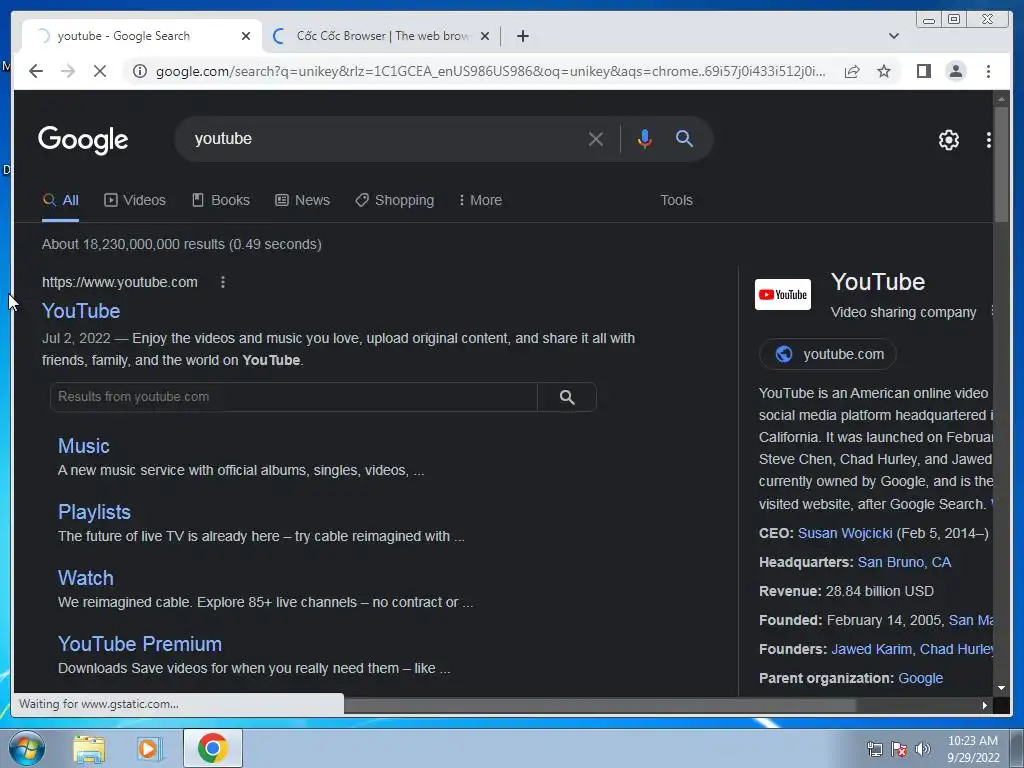Launch Windows Media Player from taskbar
The height and width of the screenshot is (768, 1024).
[149, 749]
